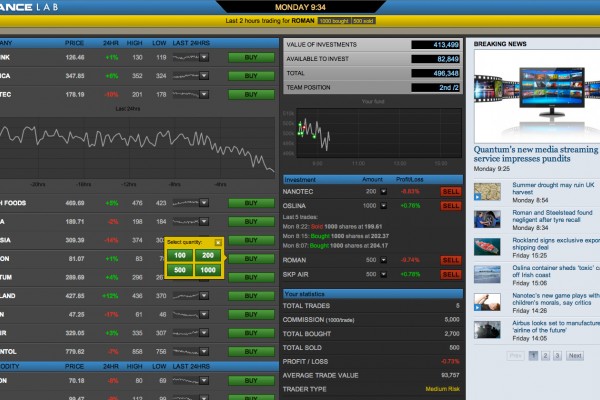Open Nanotec new game story
This screenshot has height=400, width=600.
click(556, 299)
